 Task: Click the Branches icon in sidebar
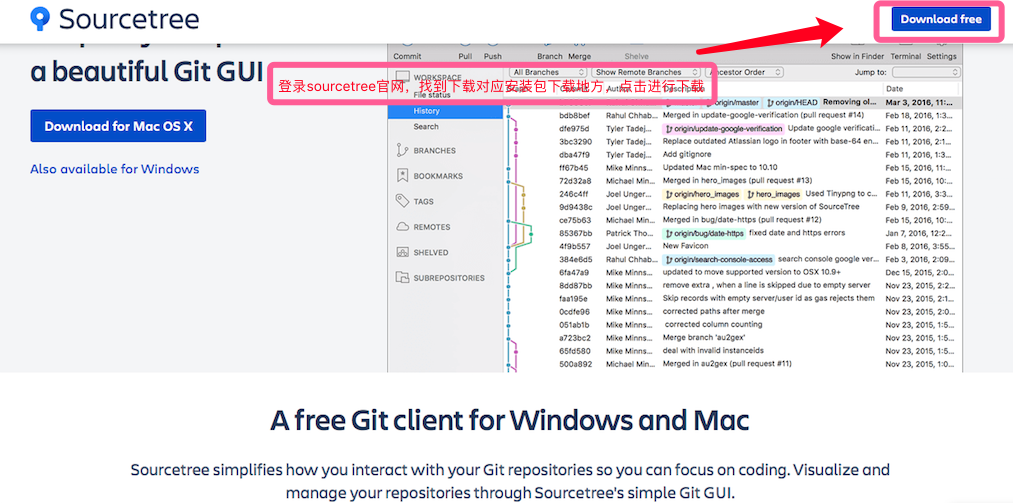tap(402, 150)
